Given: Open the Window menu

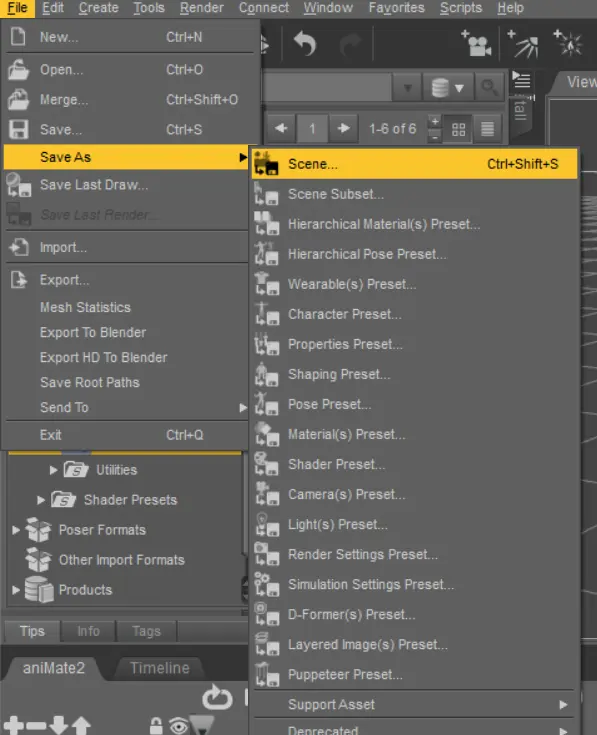Looking at the screenshot, I should click(328, 8).
